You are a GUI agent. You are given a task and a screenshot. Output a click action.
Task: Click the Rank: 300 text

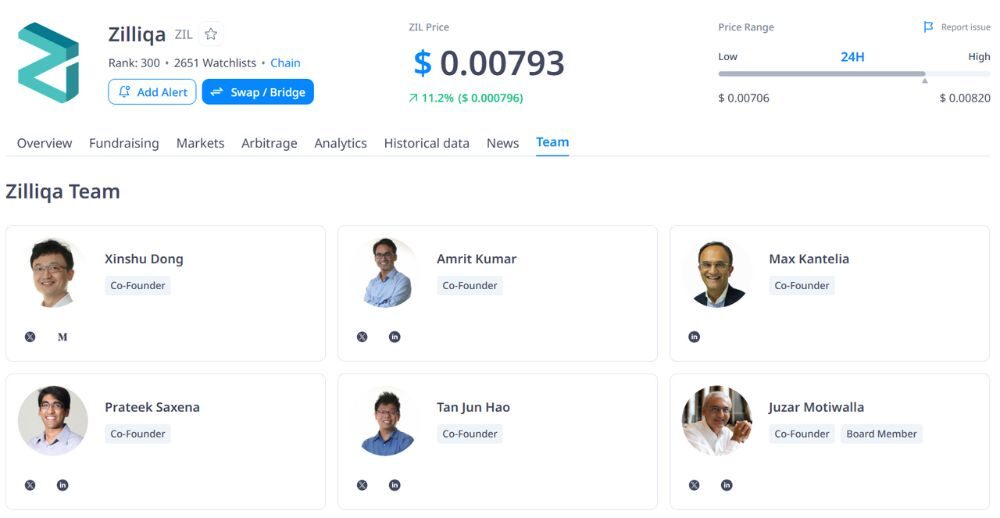(x=134, y=63)
